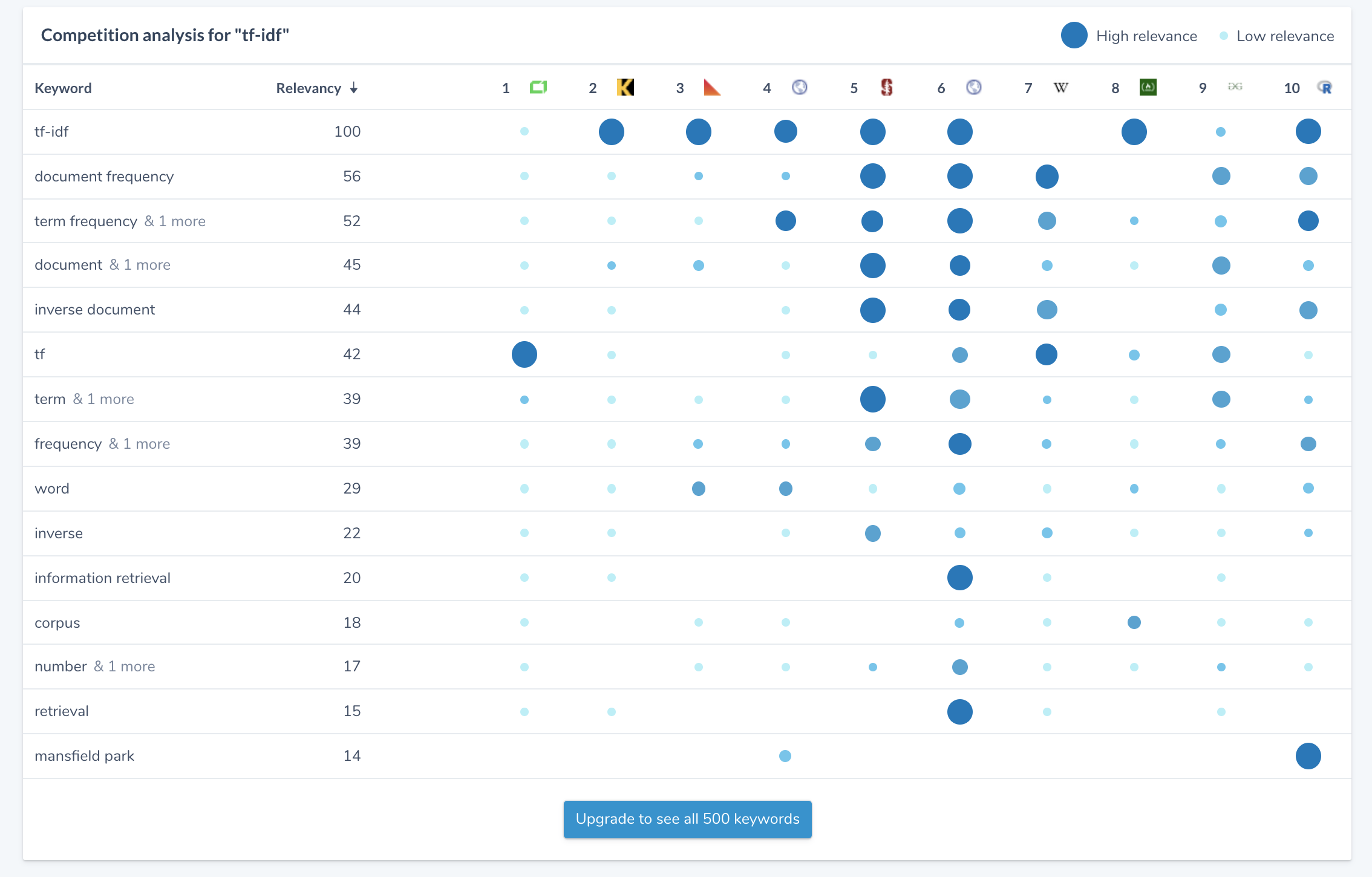The height and width of the screenshot is (877, 1372).
Task: Expand '& 1 more' beside document keyword
Action: 140,265
